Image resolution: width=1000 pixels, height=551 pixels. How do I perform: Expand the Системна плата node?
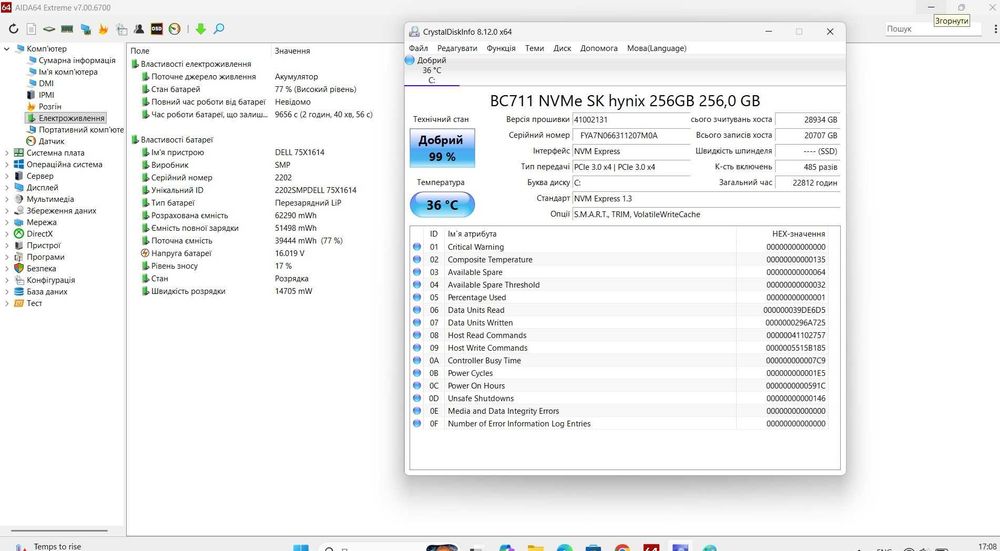(x=6, y=153)
